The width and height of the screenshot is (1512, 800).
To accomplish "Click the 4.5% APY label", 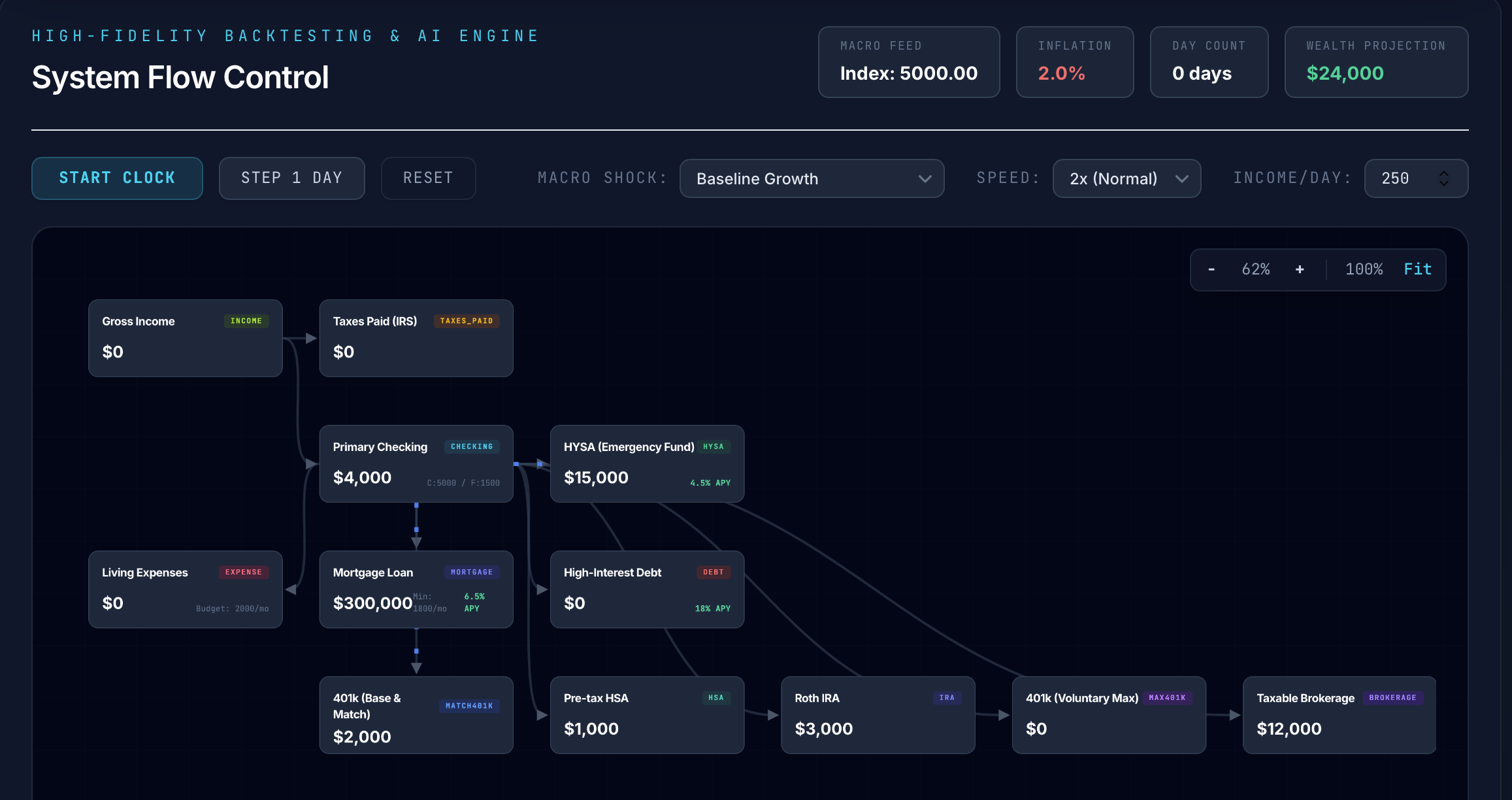I will tap(710, 483).
